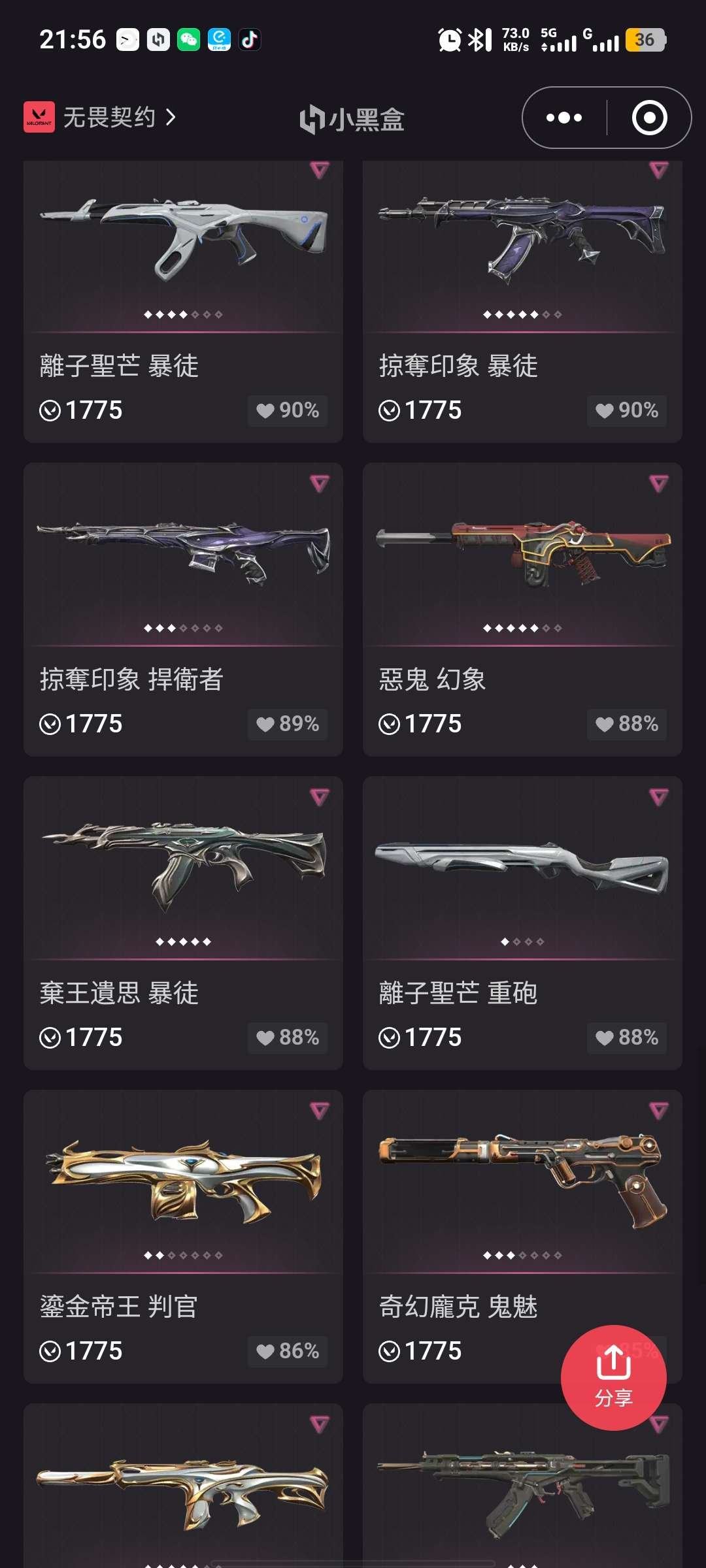The width and height of the screenshot is (706, 1568).
Task: Open the 奇幻龐克 鬼魅 skin image
Action: coord(522,1179)
